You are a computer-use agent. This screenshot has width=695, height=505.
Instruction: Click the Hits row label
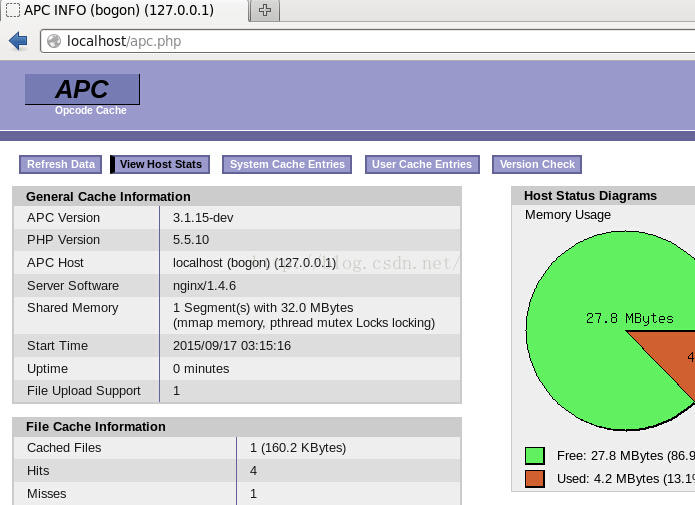(x=38, y=471)
